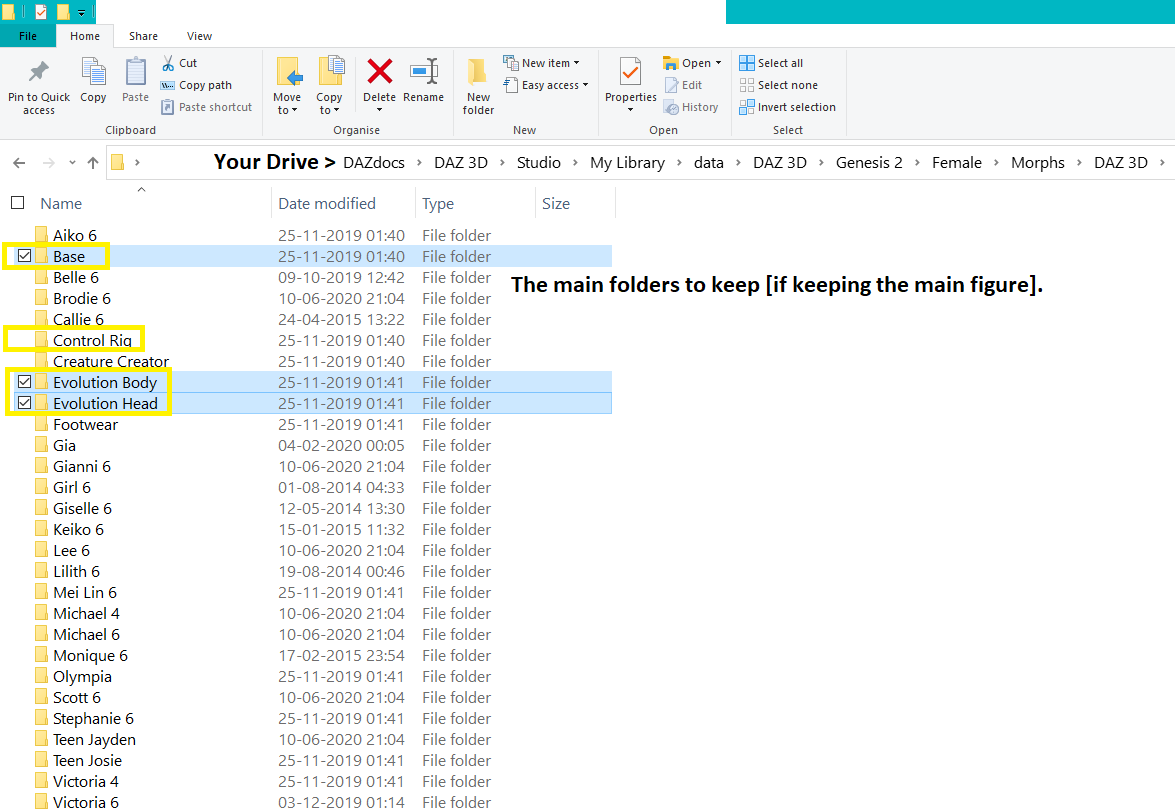Expand the Properties dropdown arrow

coord(630,110)
